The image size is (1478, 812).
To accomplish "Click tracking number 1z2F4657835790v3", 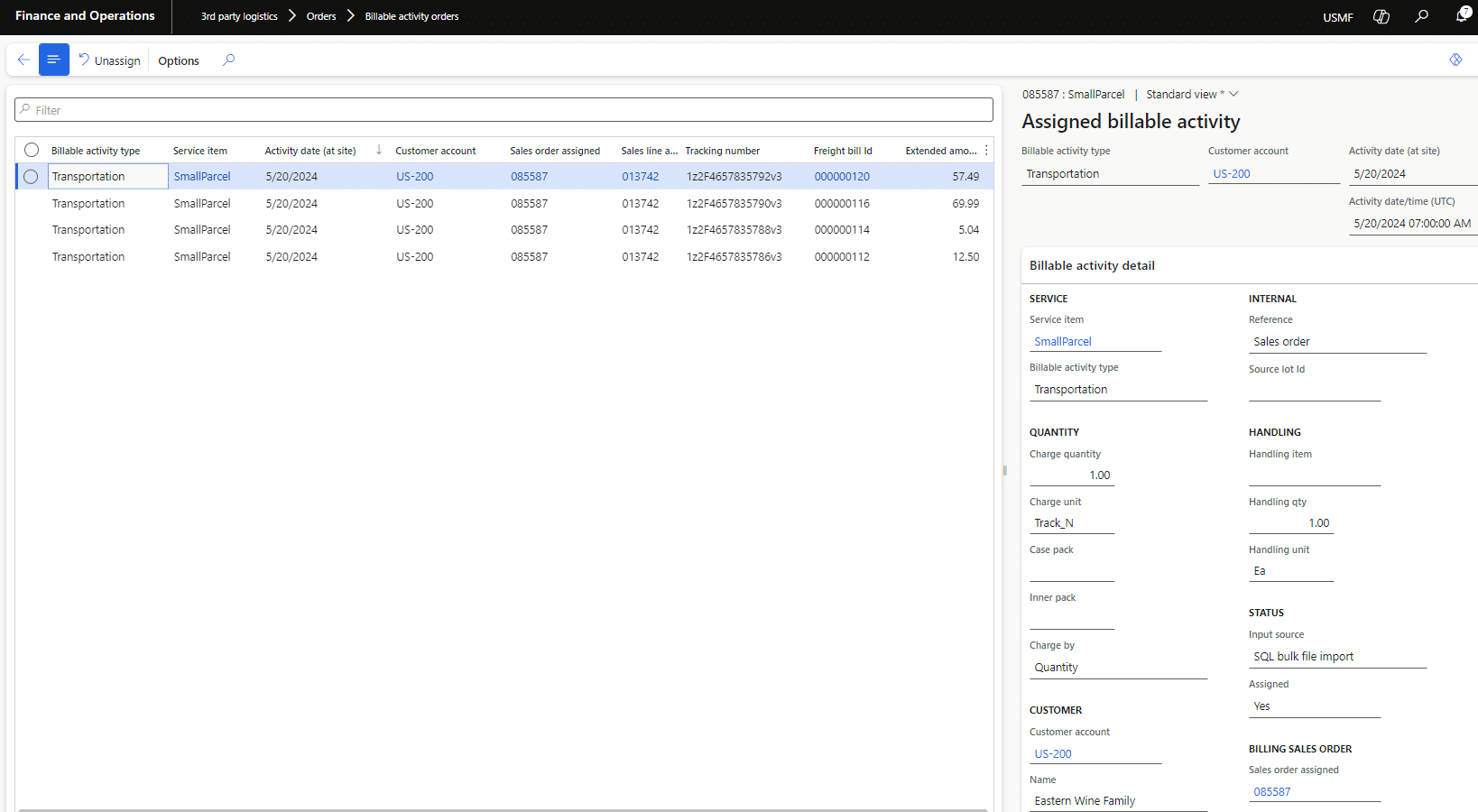I will (x=734, y=204).
